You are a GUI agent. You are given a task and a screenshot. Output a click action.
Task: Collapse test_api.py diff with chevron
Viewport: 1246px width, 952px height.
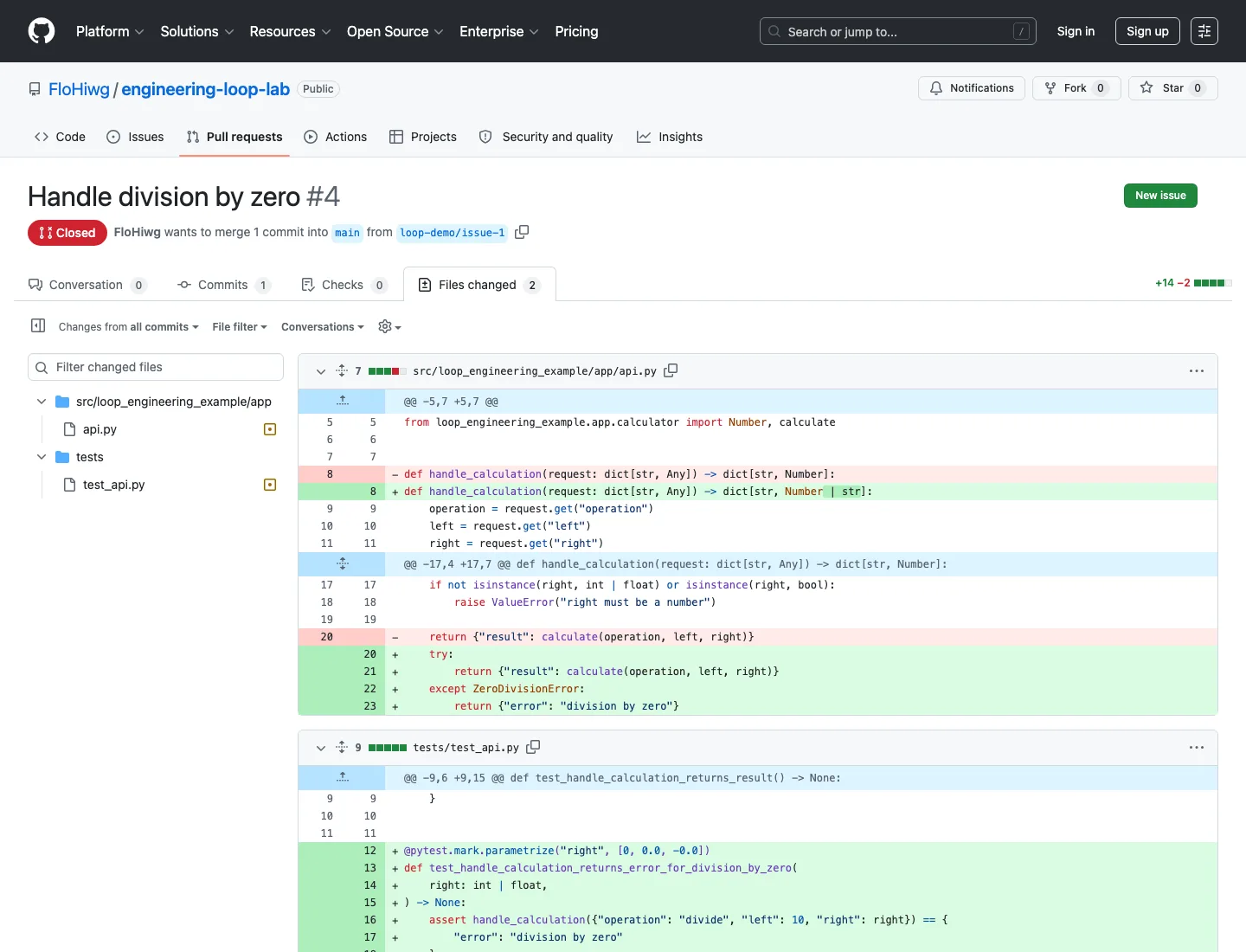tap(320, 748)
